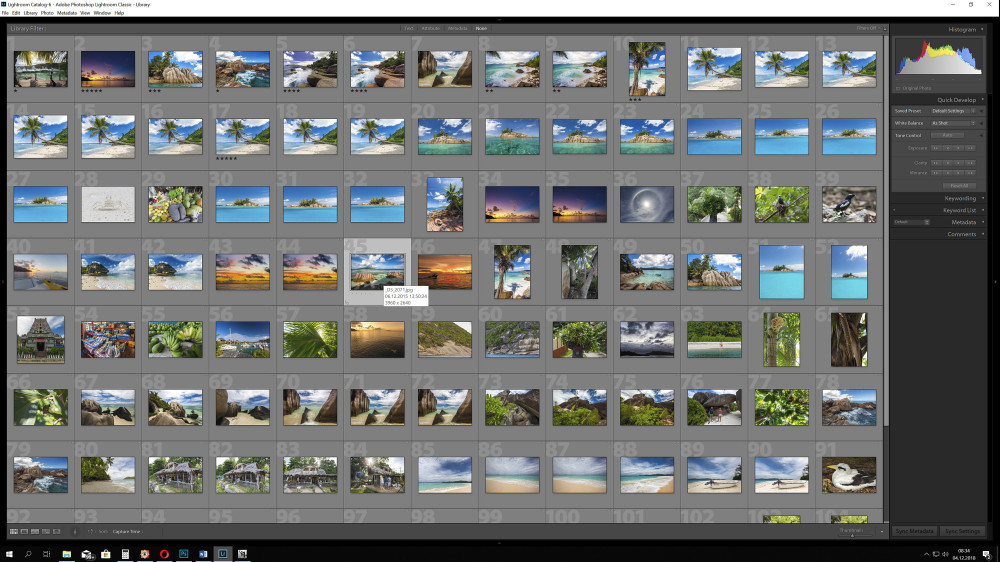Click Sync Settings button
1000x562 pixels.
(962, 531)
